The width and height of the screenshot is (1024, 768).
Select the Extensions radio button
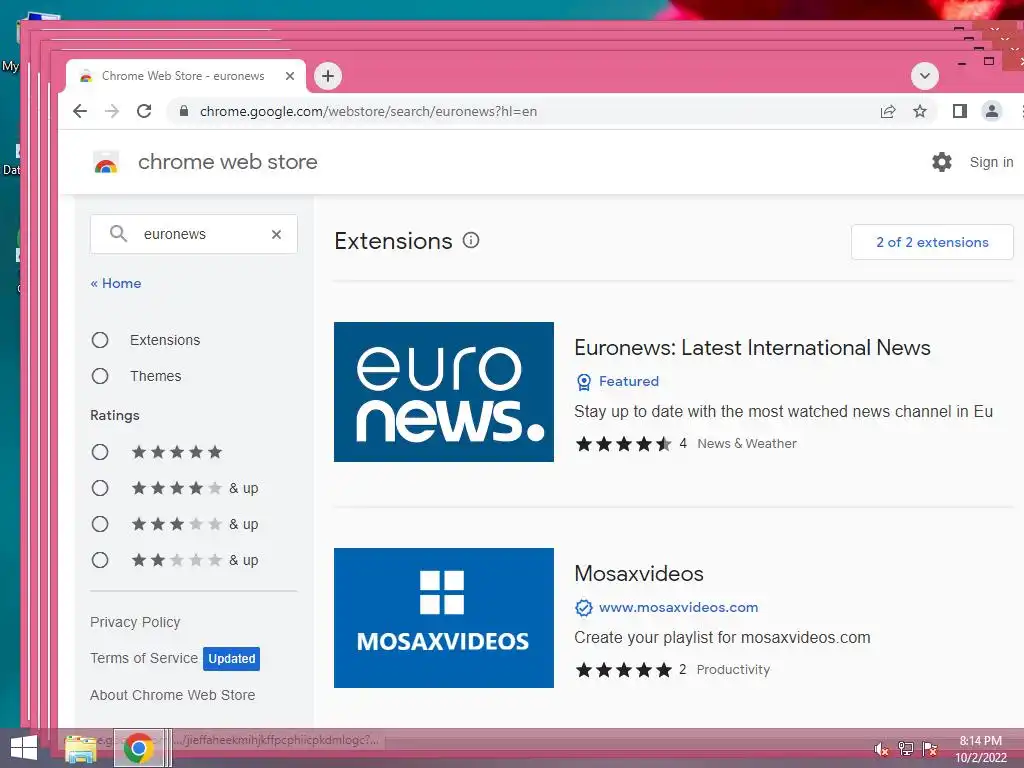click(100, 340)
